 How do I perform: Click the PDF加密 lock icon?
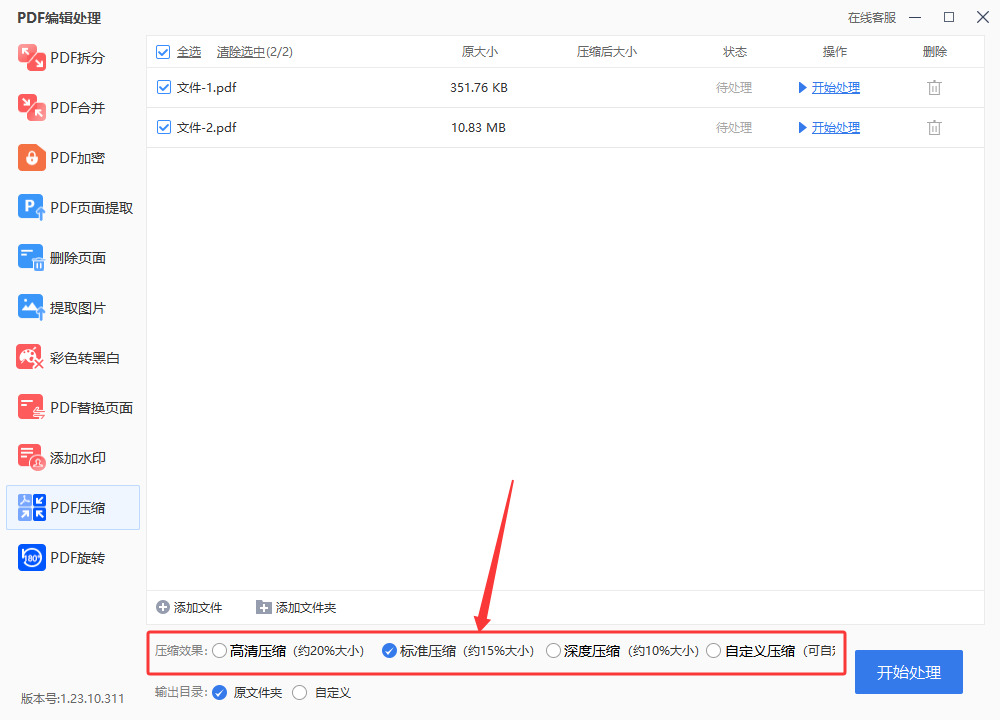click(x=31, y=158)
